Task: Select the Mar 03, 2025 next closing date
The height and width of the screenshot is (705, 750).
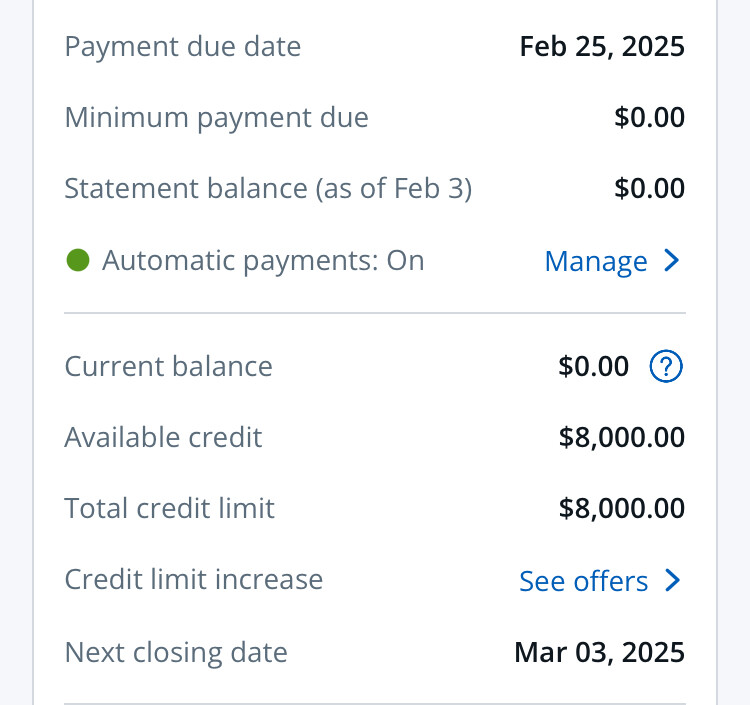Action: (x=599, y=653)
